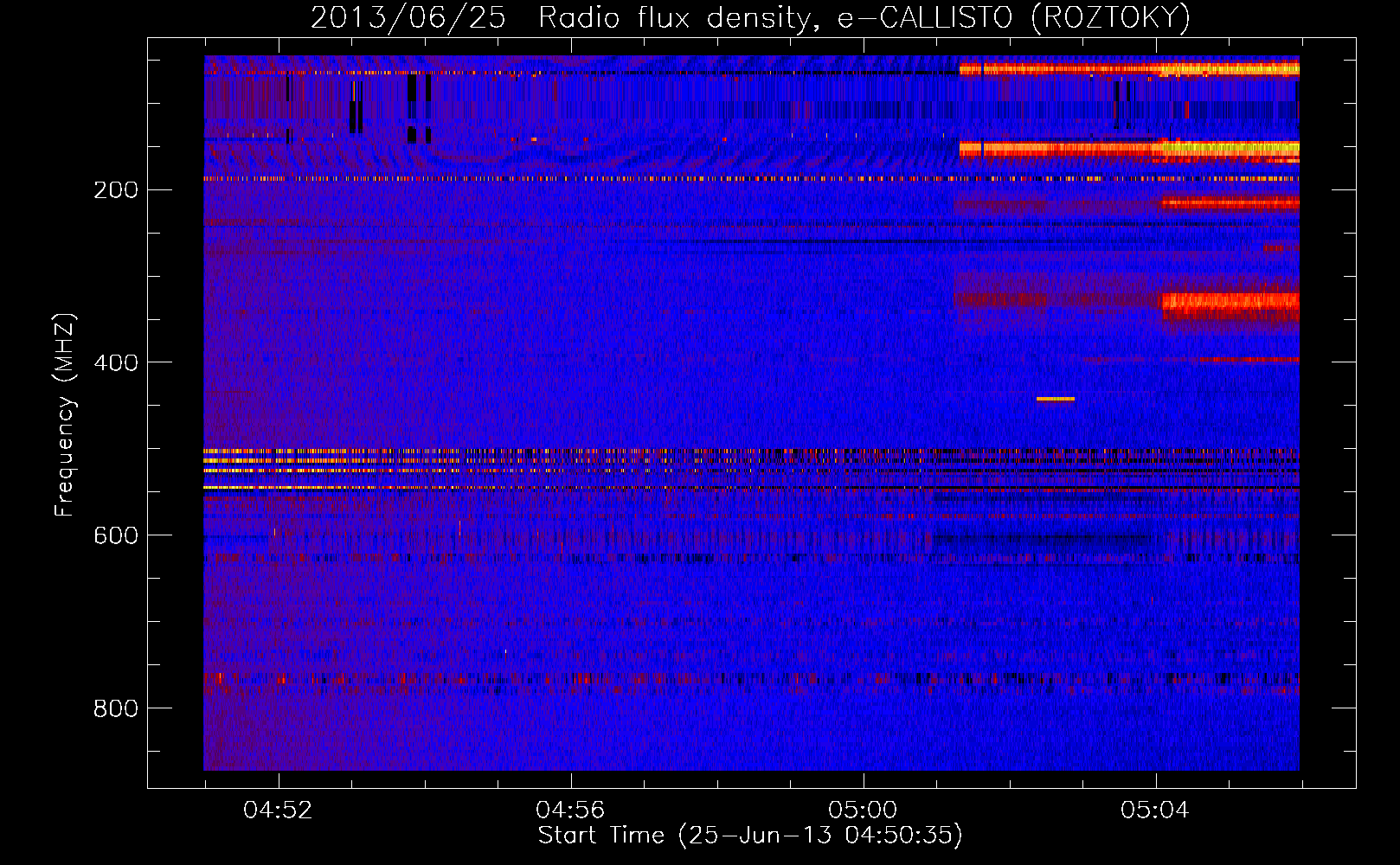
Task: Click the short orange dash near 450 MHz
Action: click(x=1056, y=399)
